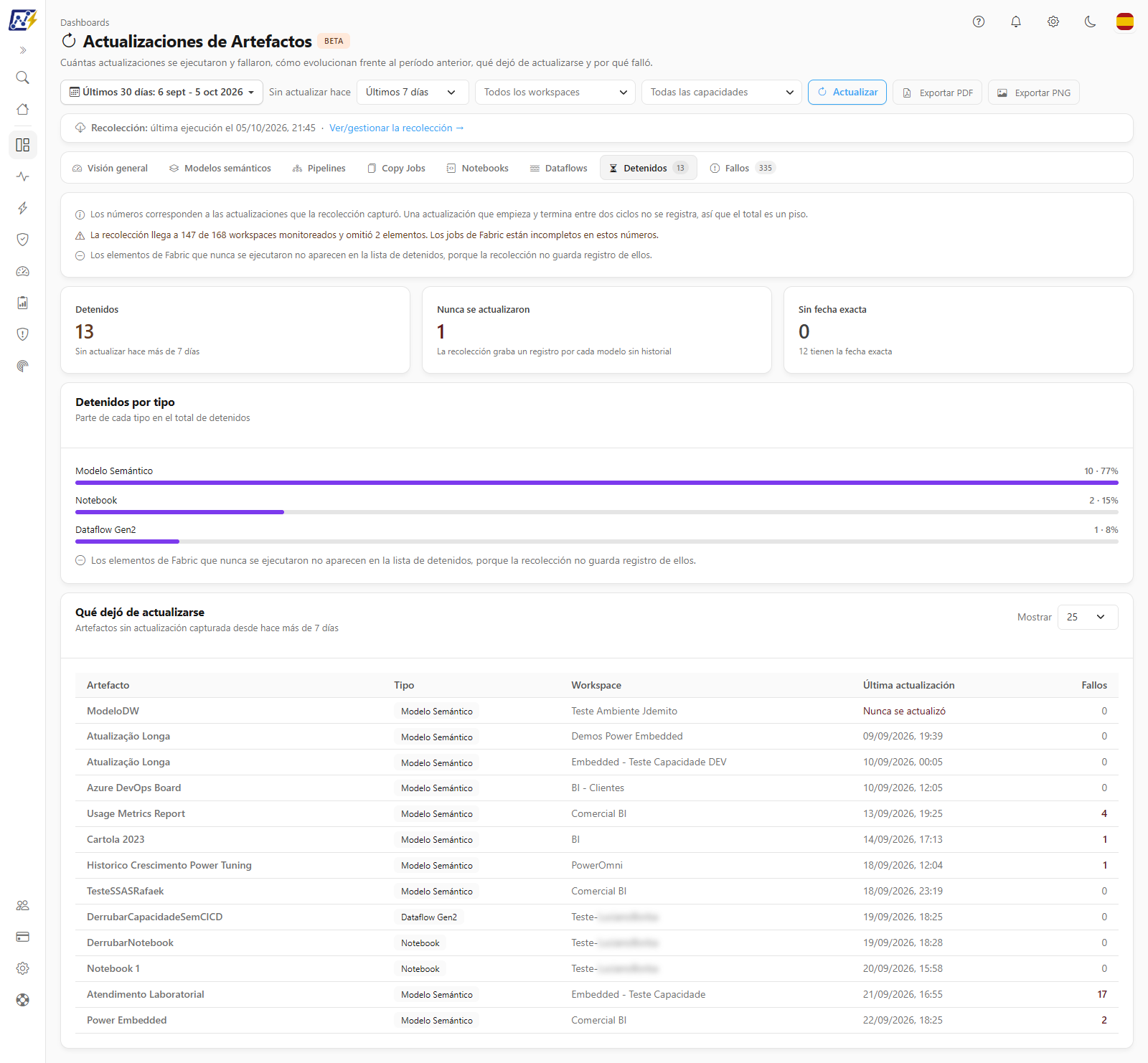Open the Todas las capacidades dropdown
1148x1063 pixels.
[722, 92]
